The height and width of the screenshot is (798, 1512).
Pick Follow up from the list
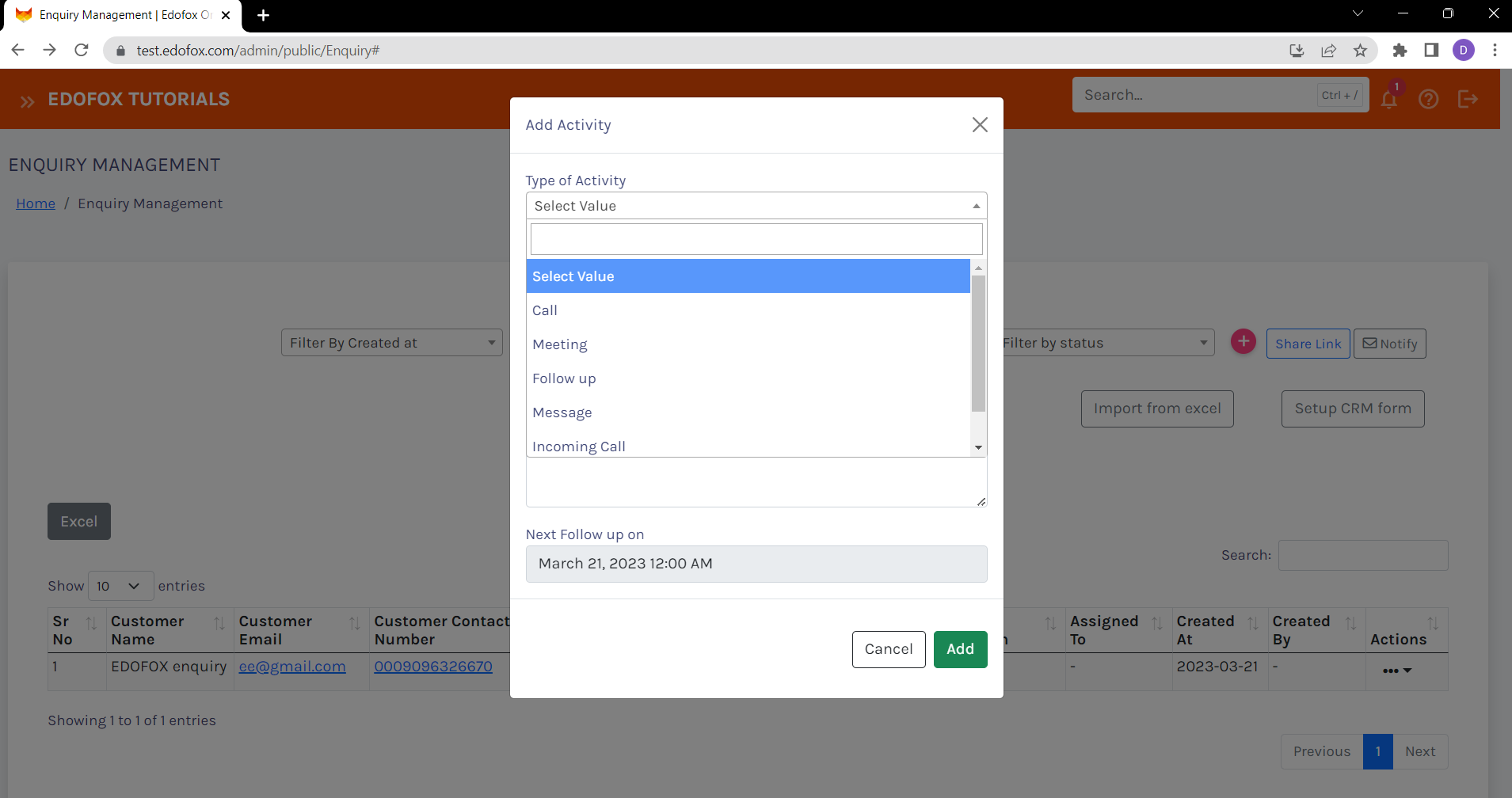coord(564,378)
